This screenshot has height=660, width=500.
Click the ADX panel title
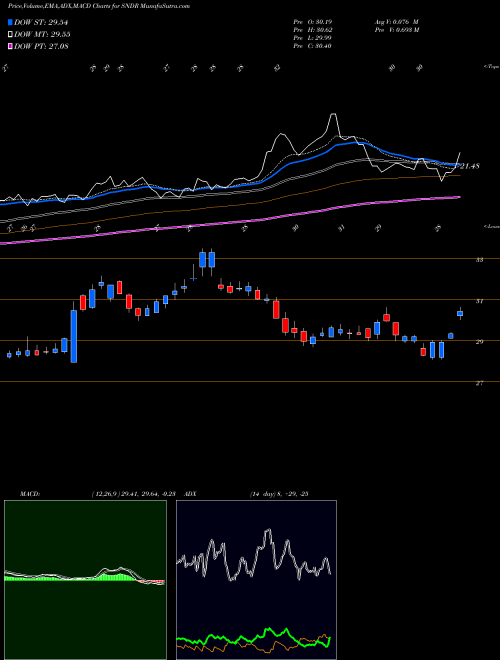pos(190,494)
